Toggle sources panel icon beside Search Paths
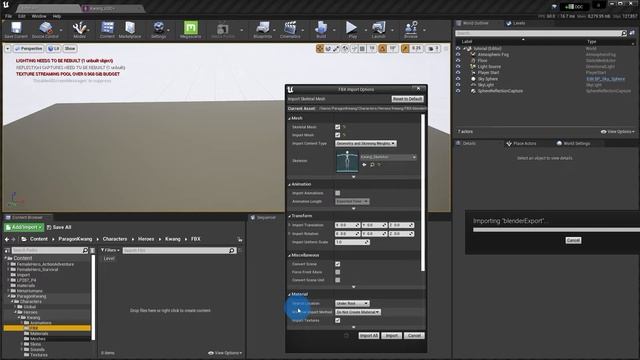Image resolution: width=640 pixels, height=360 pixels. pos(7,250)
